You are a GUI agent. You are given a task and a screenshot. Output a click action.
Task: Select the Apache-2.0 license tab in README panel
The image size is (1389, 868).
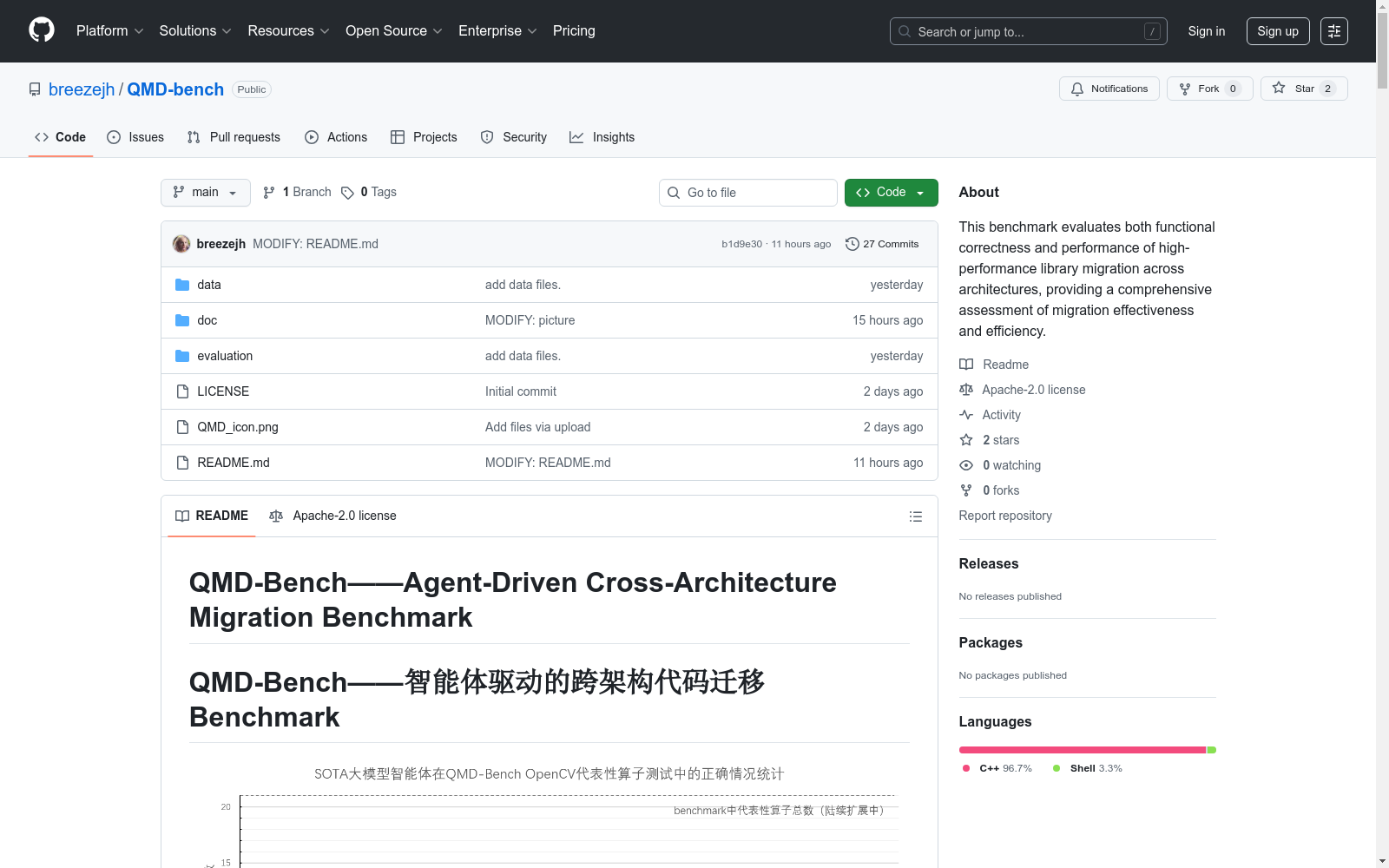coord(332,516)
